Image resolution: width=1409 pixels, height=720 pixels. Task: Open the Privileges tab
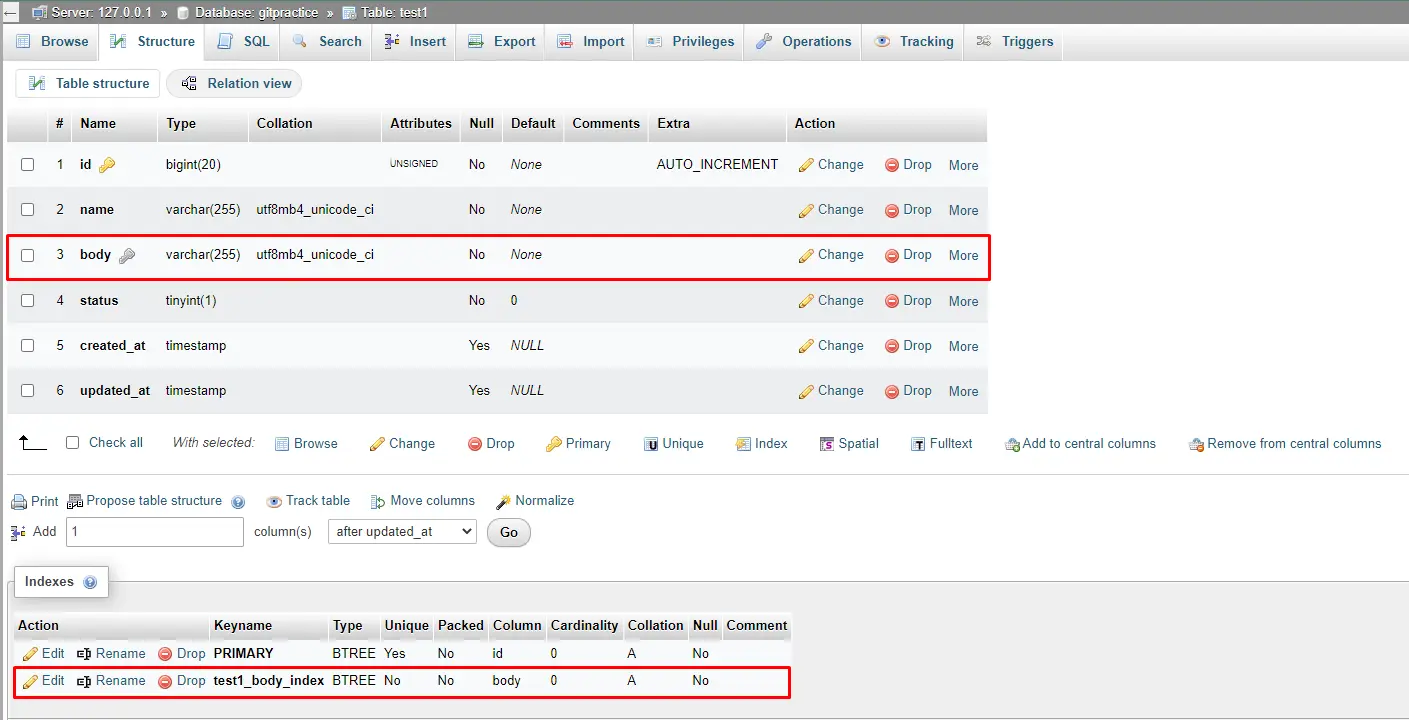click(690, 41)
